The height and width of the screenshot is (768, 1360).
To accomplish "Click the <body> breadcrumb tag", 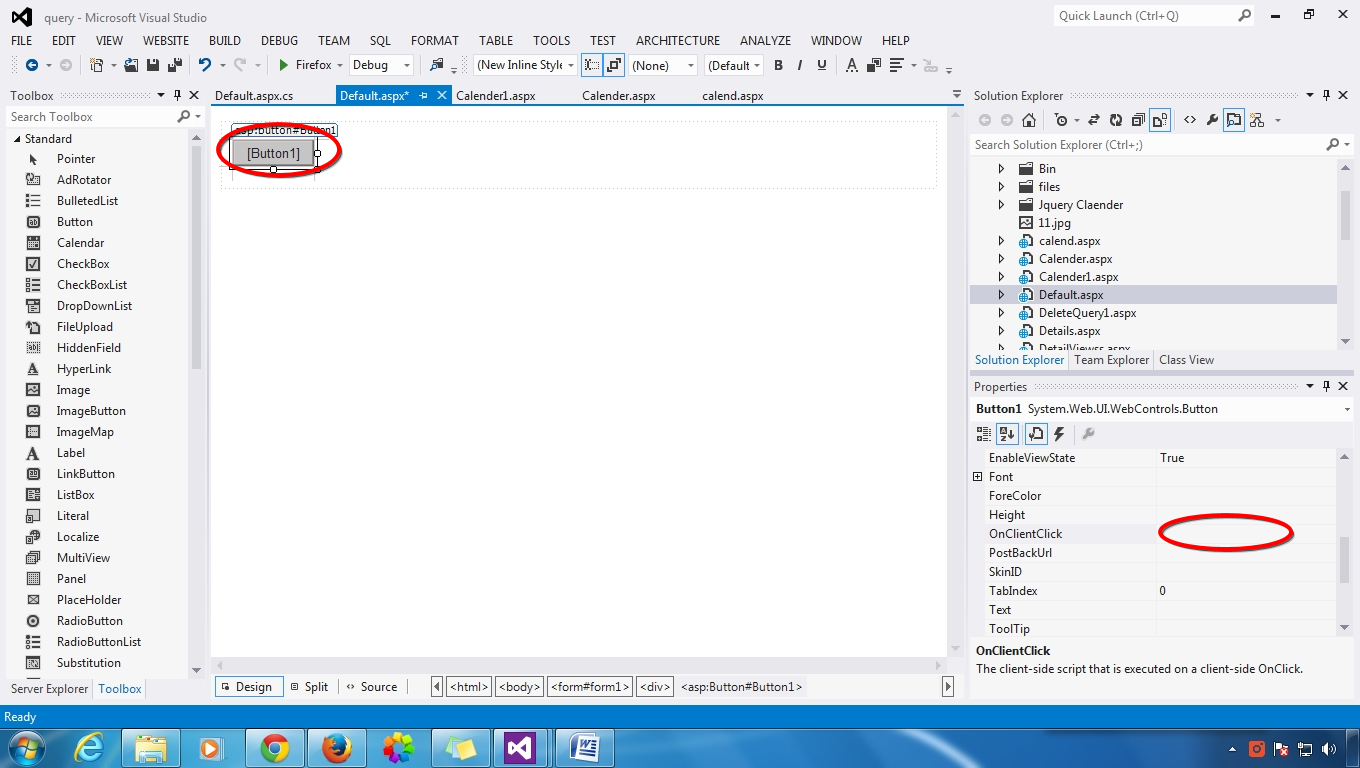I will [x=519, y=687].
